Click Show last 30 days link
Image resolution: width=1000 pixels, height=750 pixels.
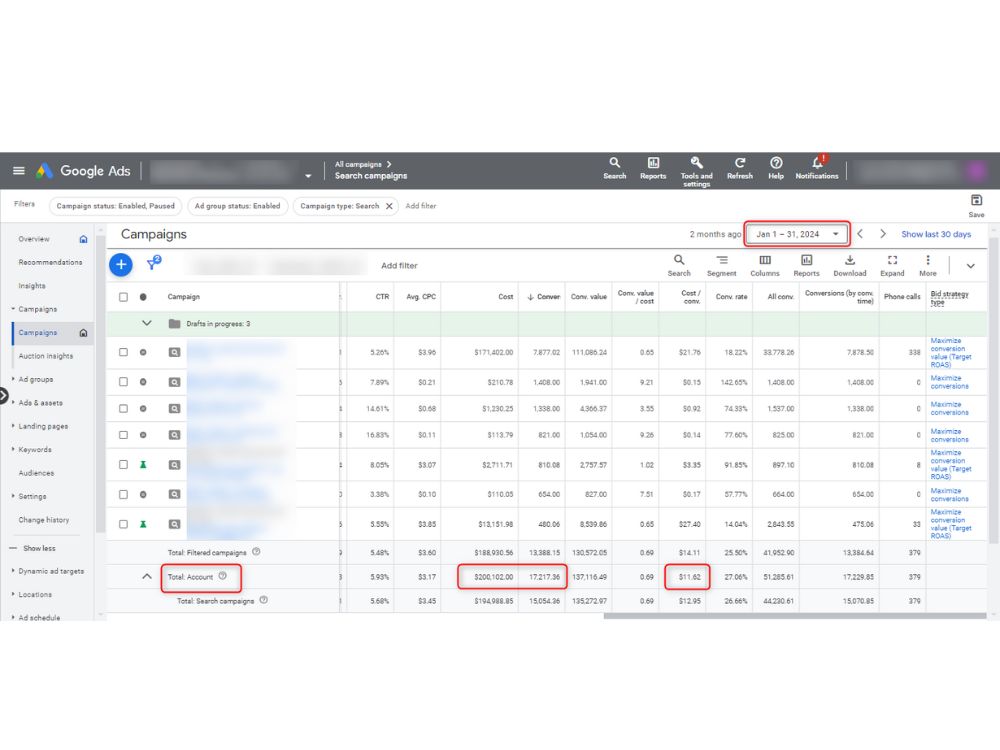(936, 234)
